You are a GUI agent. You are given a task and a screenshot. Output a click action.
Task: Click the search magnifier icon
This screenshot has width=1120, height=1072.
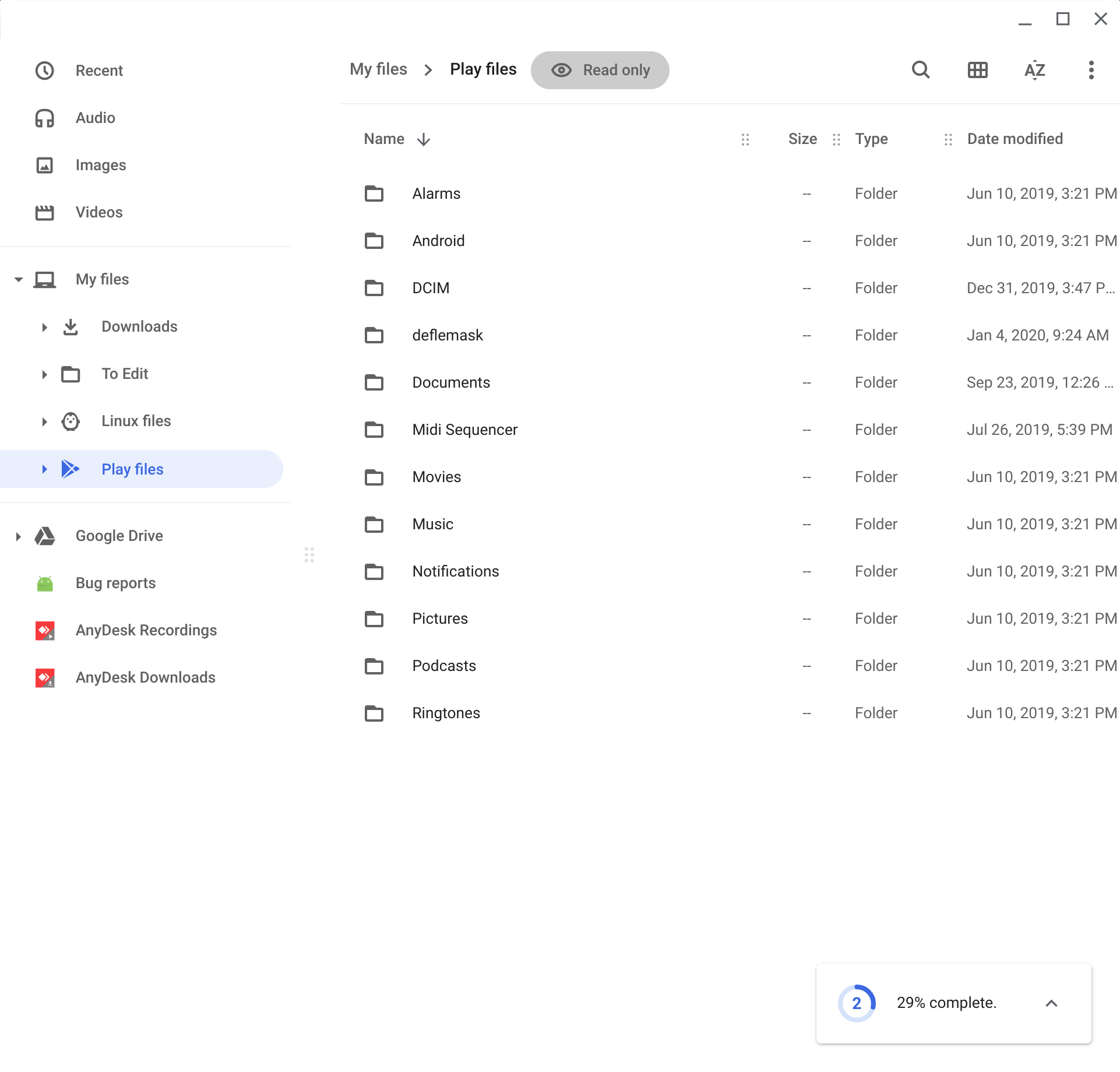tap(920, 70)
